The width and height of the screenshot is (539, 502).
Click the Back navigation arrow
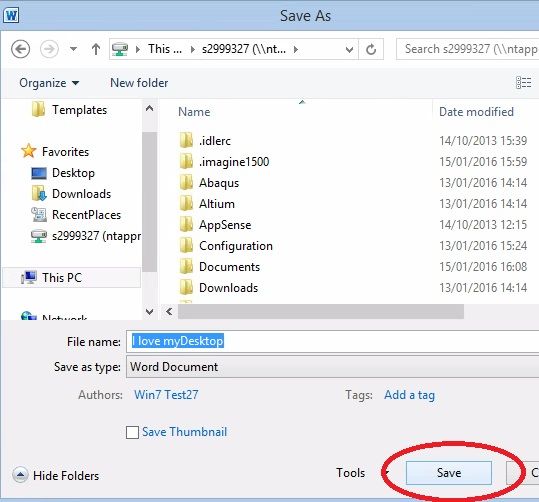pyautogui.click(x=21, y=49)
